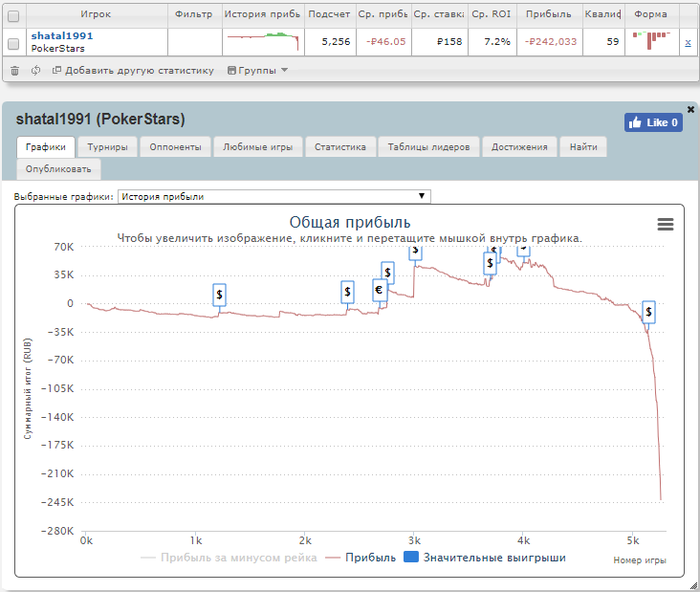Toggle the select-all header checkbox
This screenshot has width=700, height=592.
coord(13,16)
